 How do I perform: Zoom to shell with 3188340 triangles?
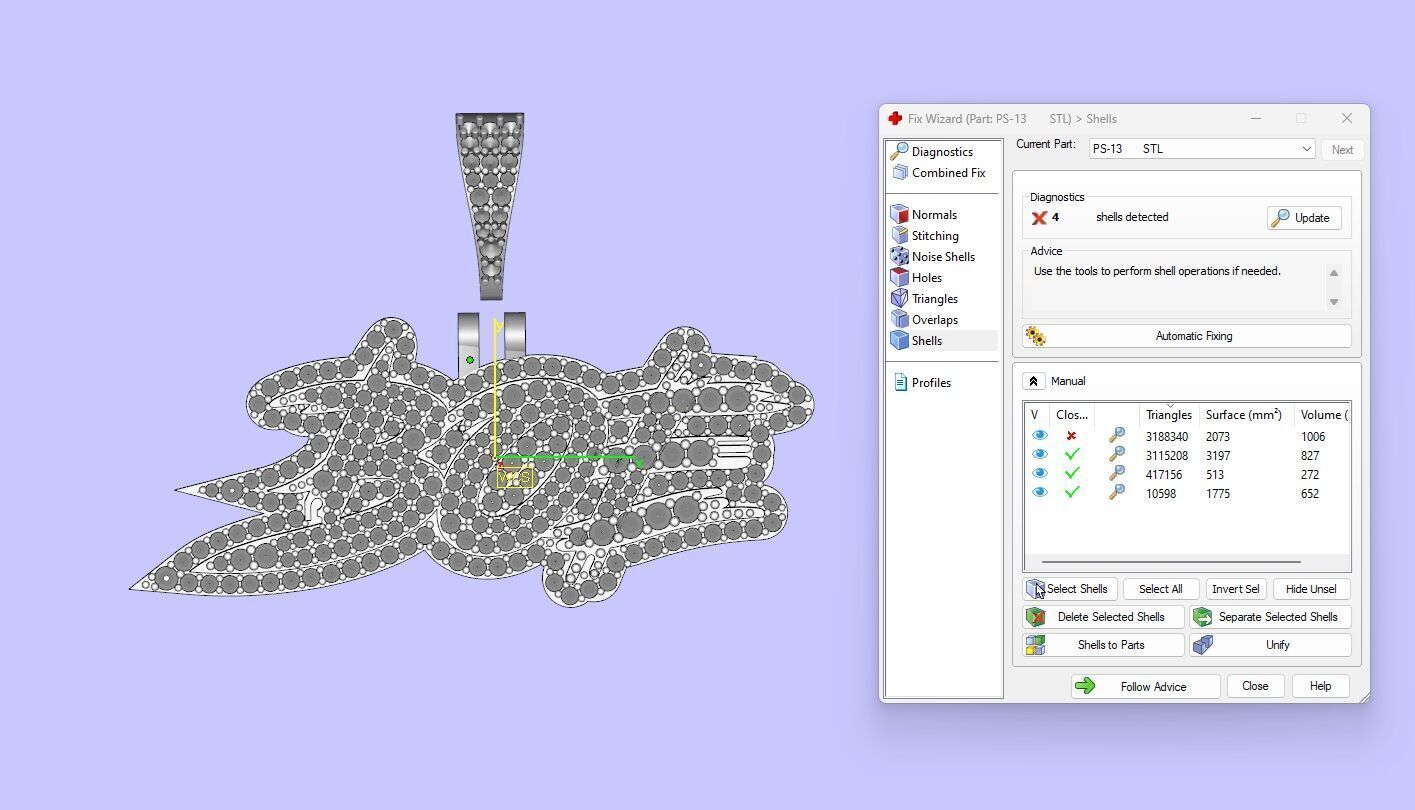pos(1117,436)
